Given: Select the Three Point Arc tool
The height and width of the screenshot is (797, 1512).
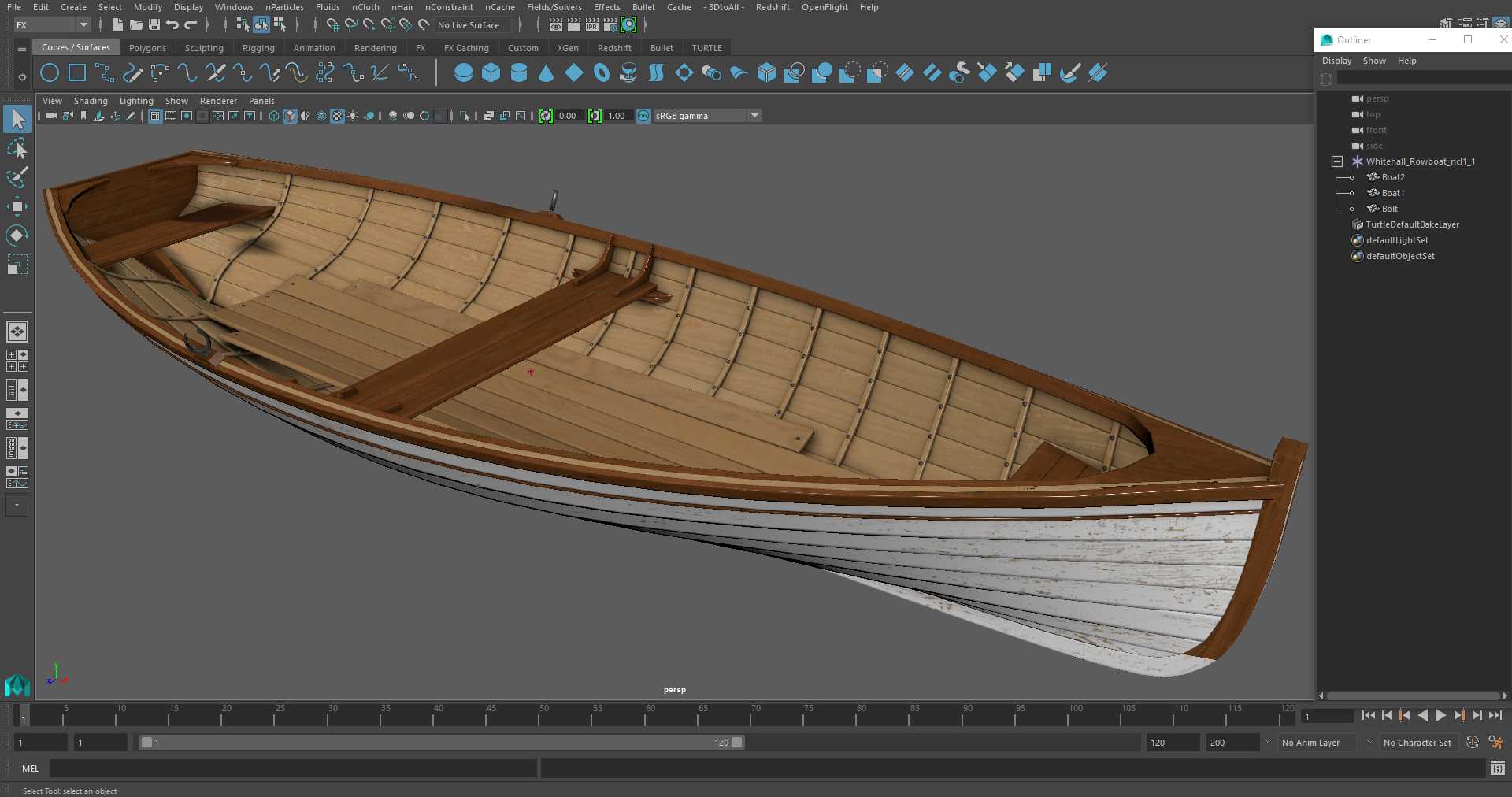Looking at the screenshot, I should 160,73.
